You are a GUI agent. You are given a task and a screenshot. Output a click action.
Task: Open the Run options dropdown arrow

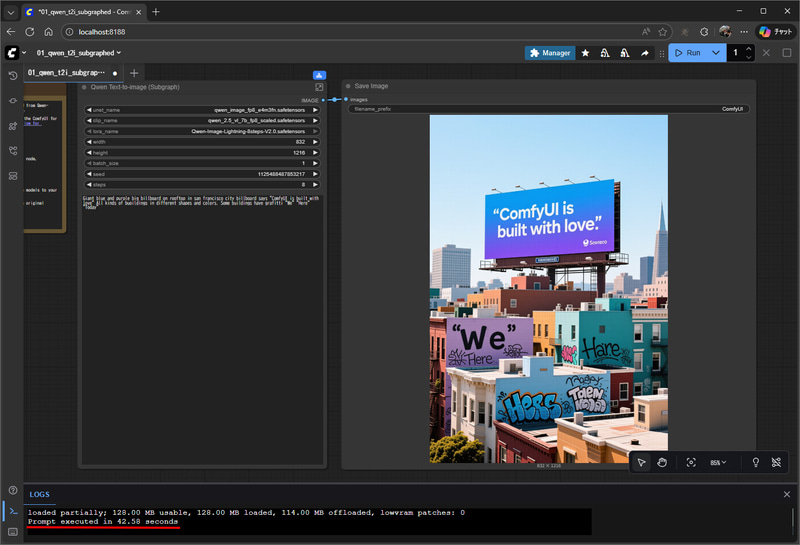click(716, 53)
